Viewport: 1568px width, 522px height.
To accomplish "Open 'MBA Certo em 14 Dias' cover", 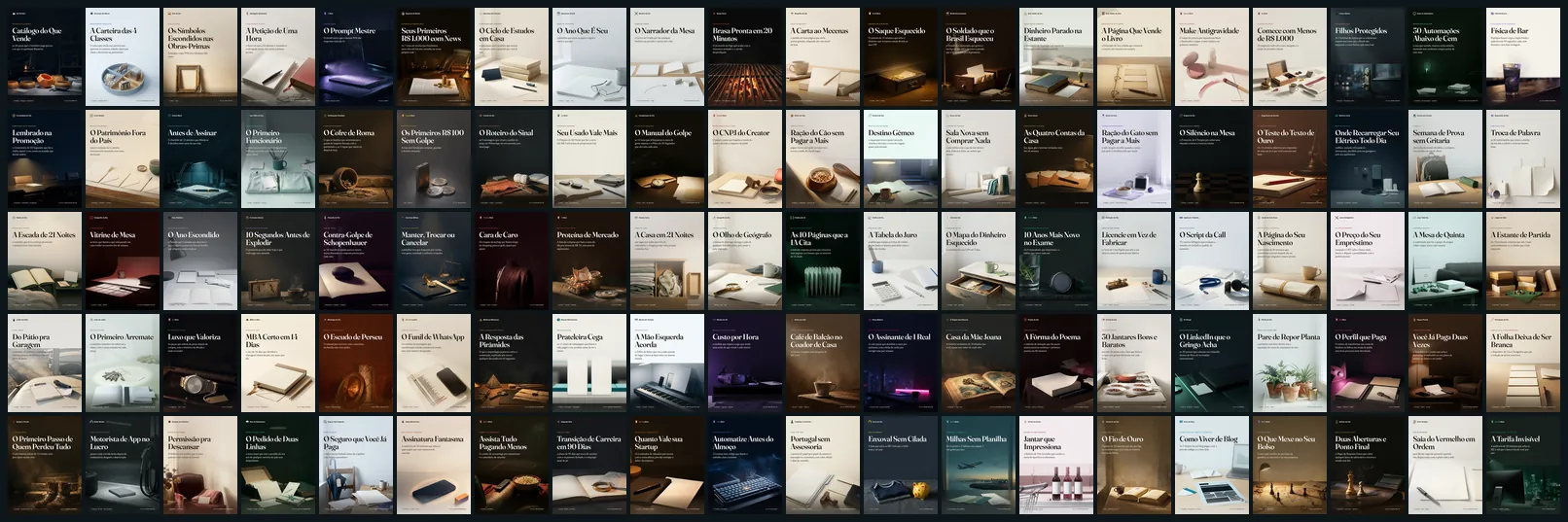I will click(277, 364).
